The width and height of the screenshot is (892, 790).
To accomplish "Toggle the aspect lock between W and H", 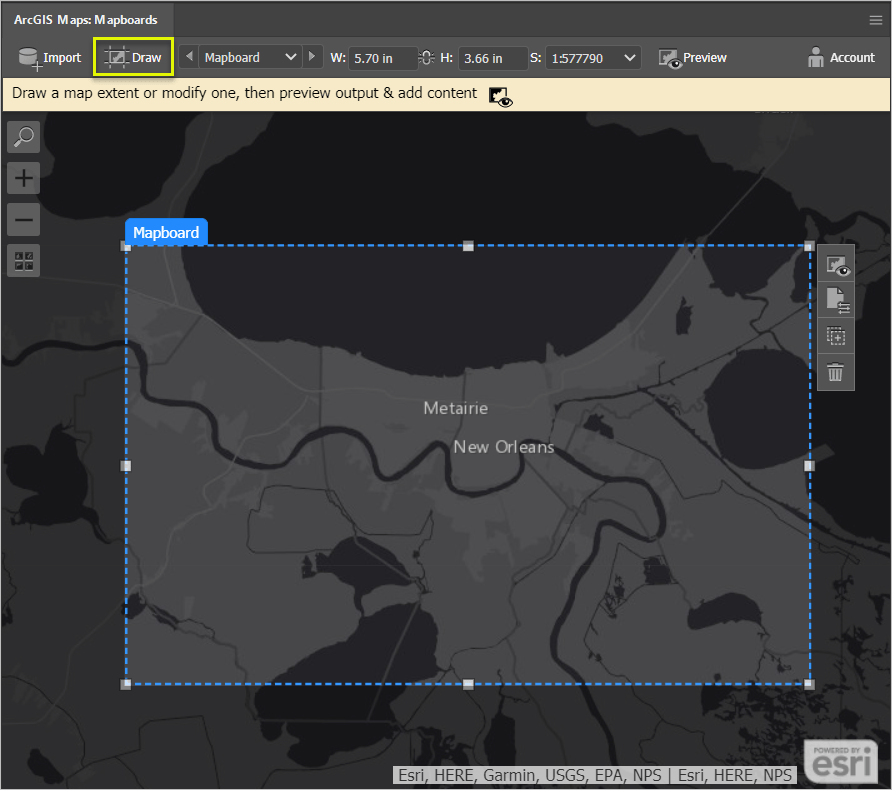I will pos(426,58).
